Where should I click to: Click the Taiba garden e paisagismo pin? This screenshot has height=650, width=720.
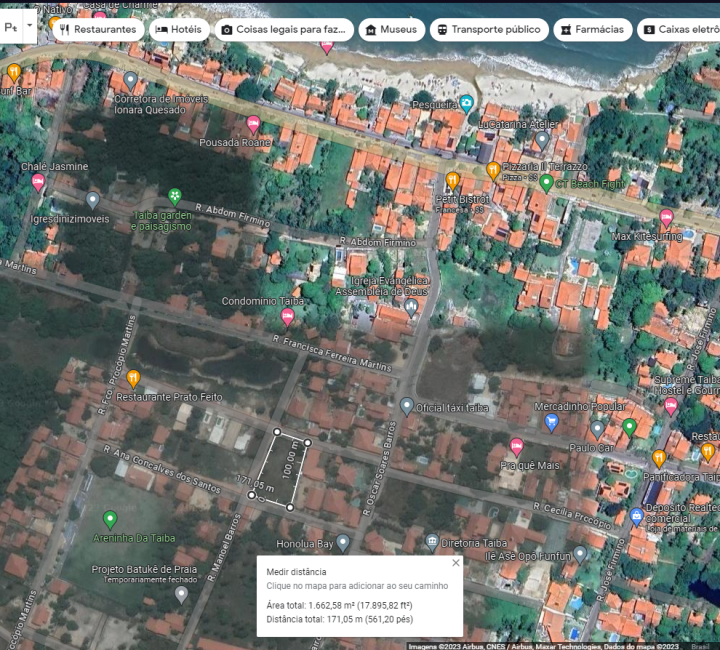point(174,197)
